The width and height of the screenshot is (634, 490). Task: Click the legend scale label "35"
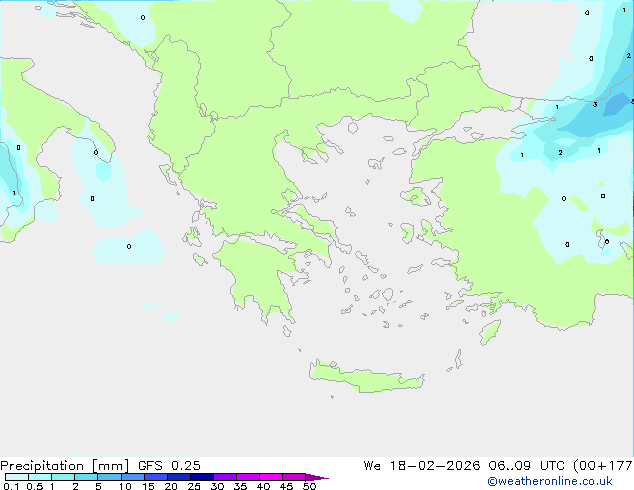tap(240, 486)
